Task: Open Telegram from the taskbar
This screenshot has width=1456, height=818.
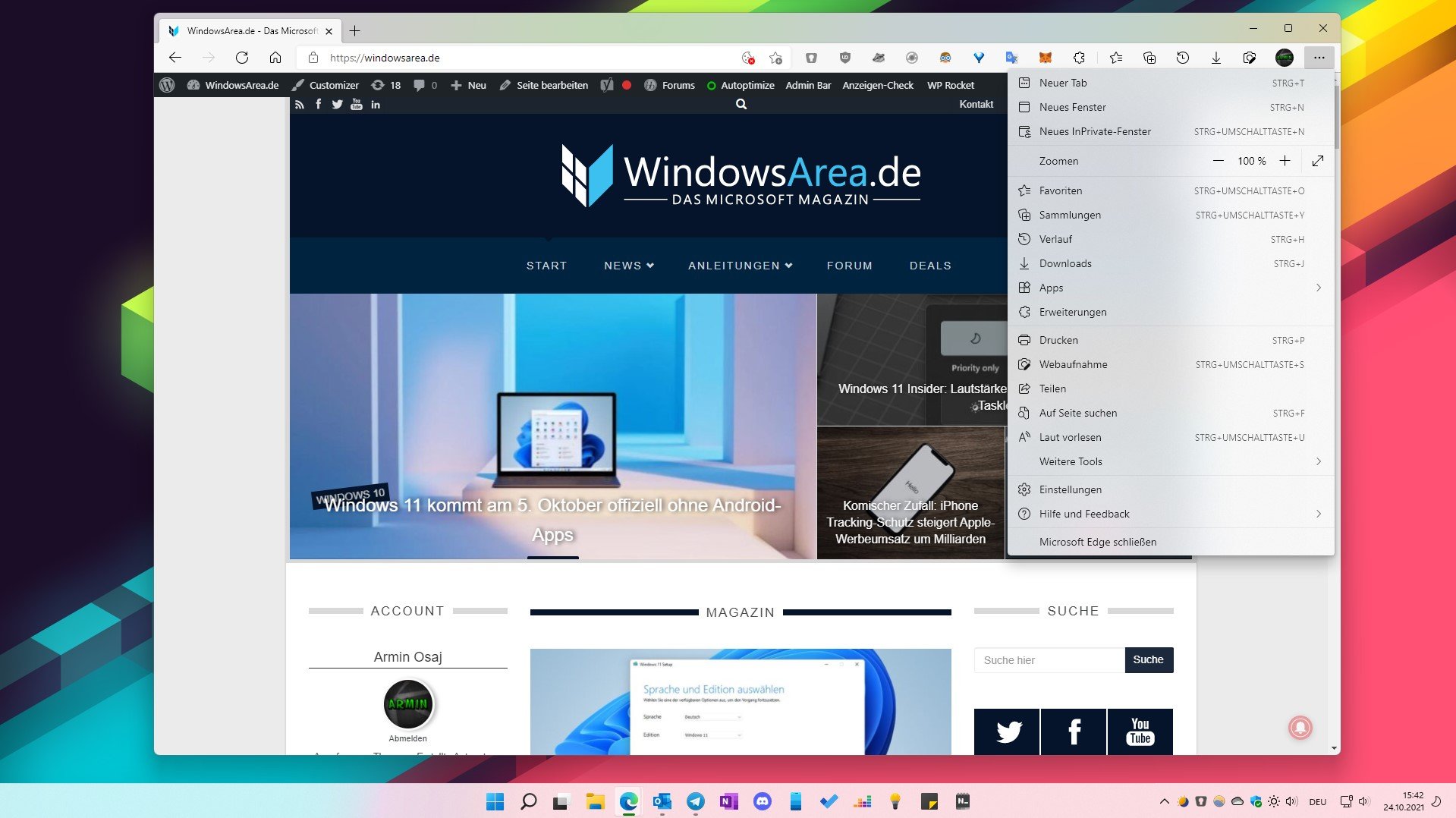Action: coord(695,801)
